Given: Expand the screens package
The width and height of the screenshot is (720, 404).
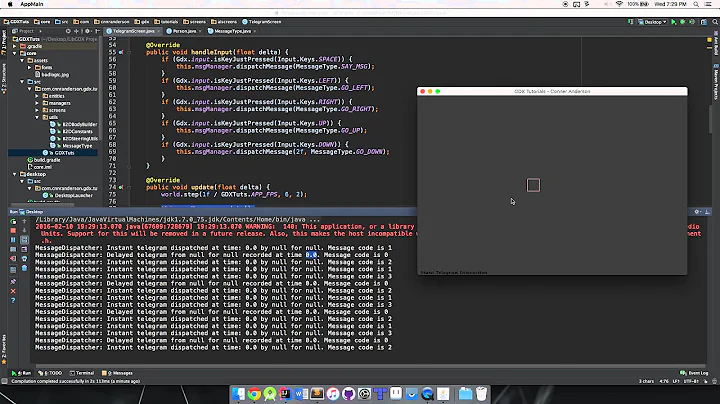Looking at the screenshot, I should [37, 110].
